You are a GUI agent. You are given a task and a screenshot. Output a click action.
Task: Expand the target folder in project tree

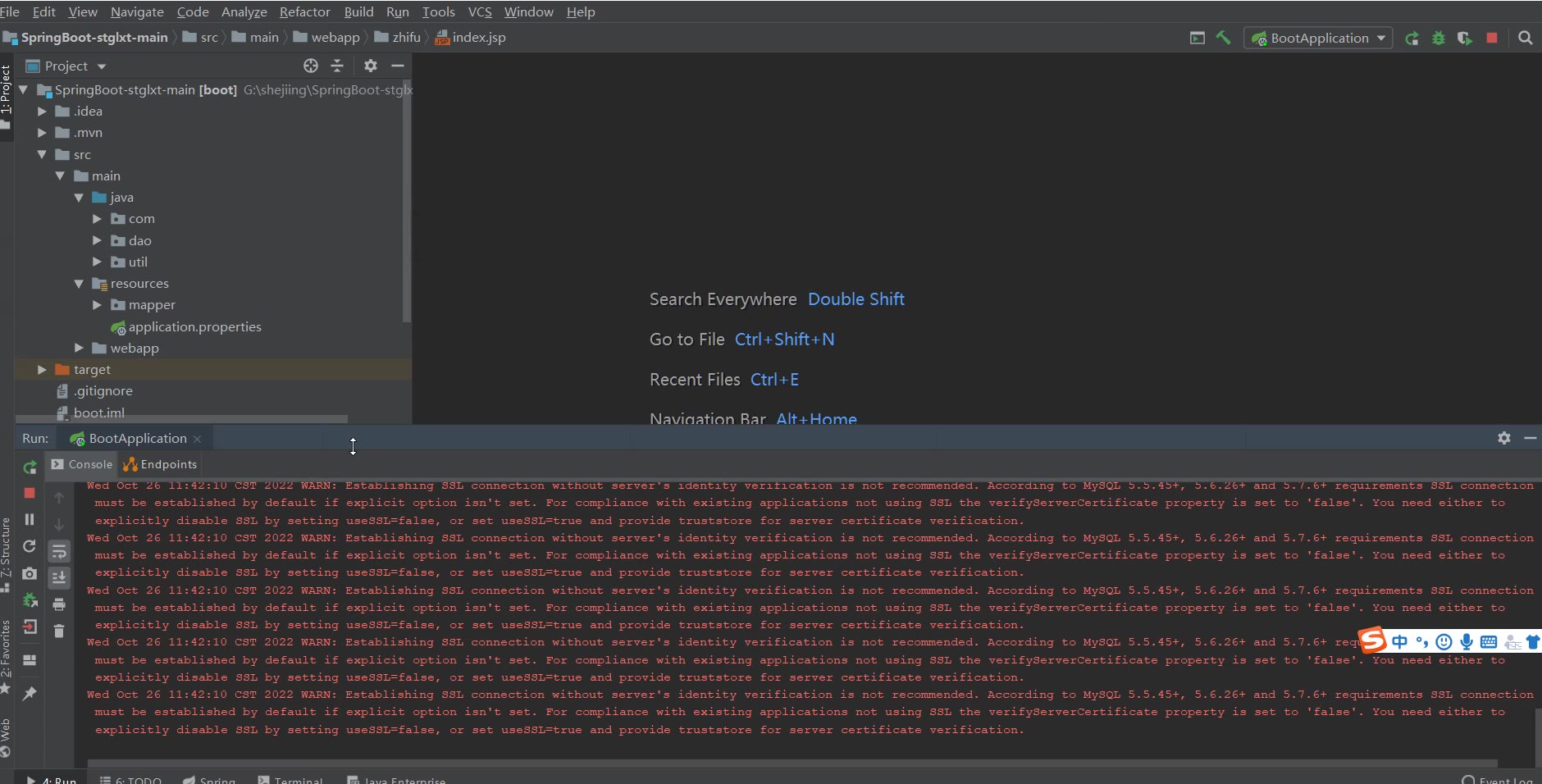coord(42,370)
